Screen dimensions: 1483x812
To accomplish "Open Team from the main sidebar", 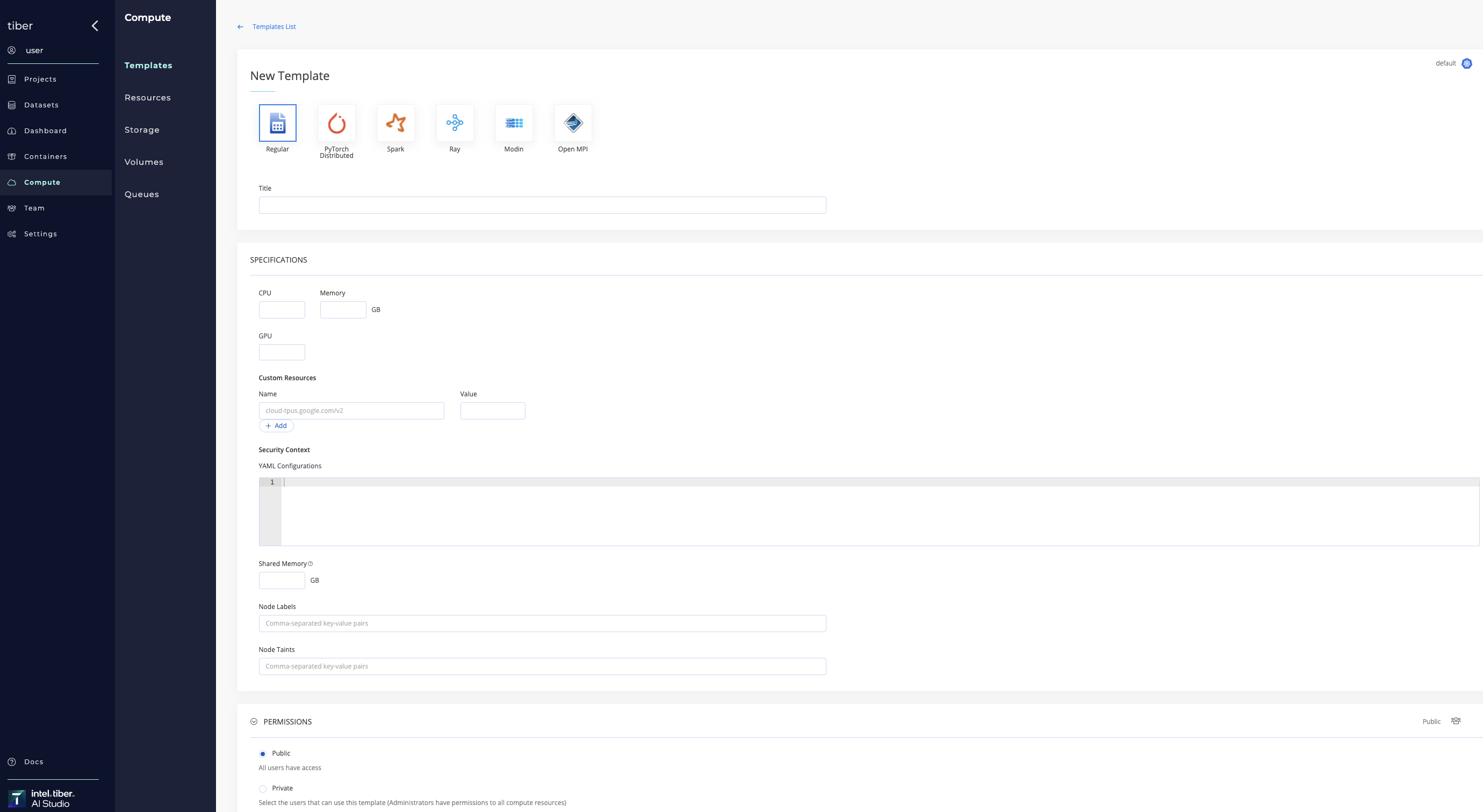I will click(x=34, y=208).
